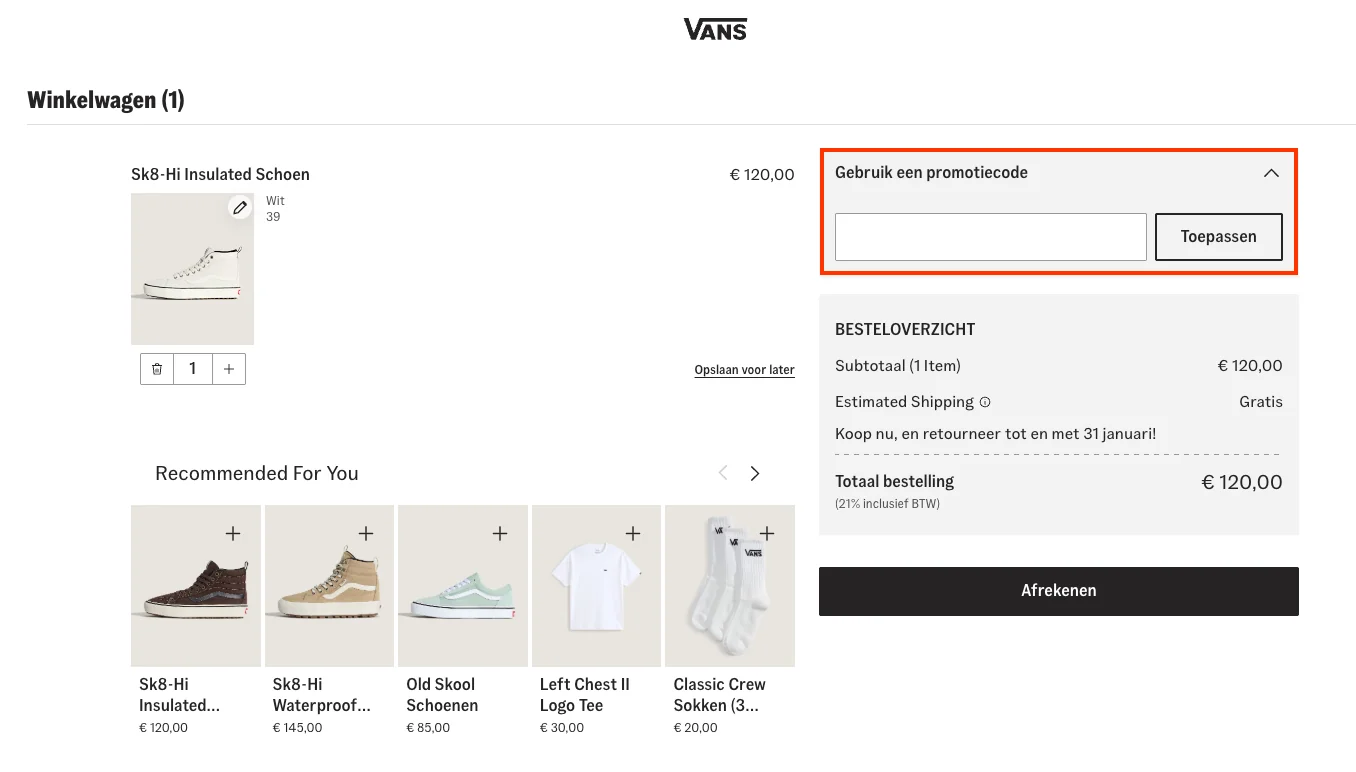
Task: Open the Opslaan voor later link
Action: coord(744,369)
